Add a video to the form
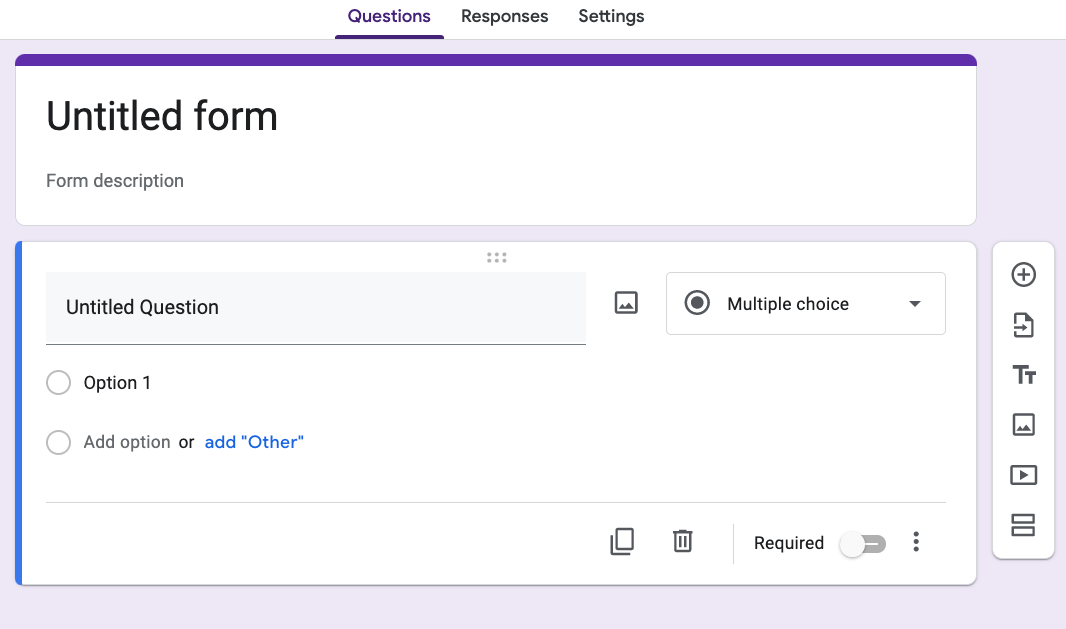Image resolution: width=1066 pixels, height=629 pixels. [1023, 475]
